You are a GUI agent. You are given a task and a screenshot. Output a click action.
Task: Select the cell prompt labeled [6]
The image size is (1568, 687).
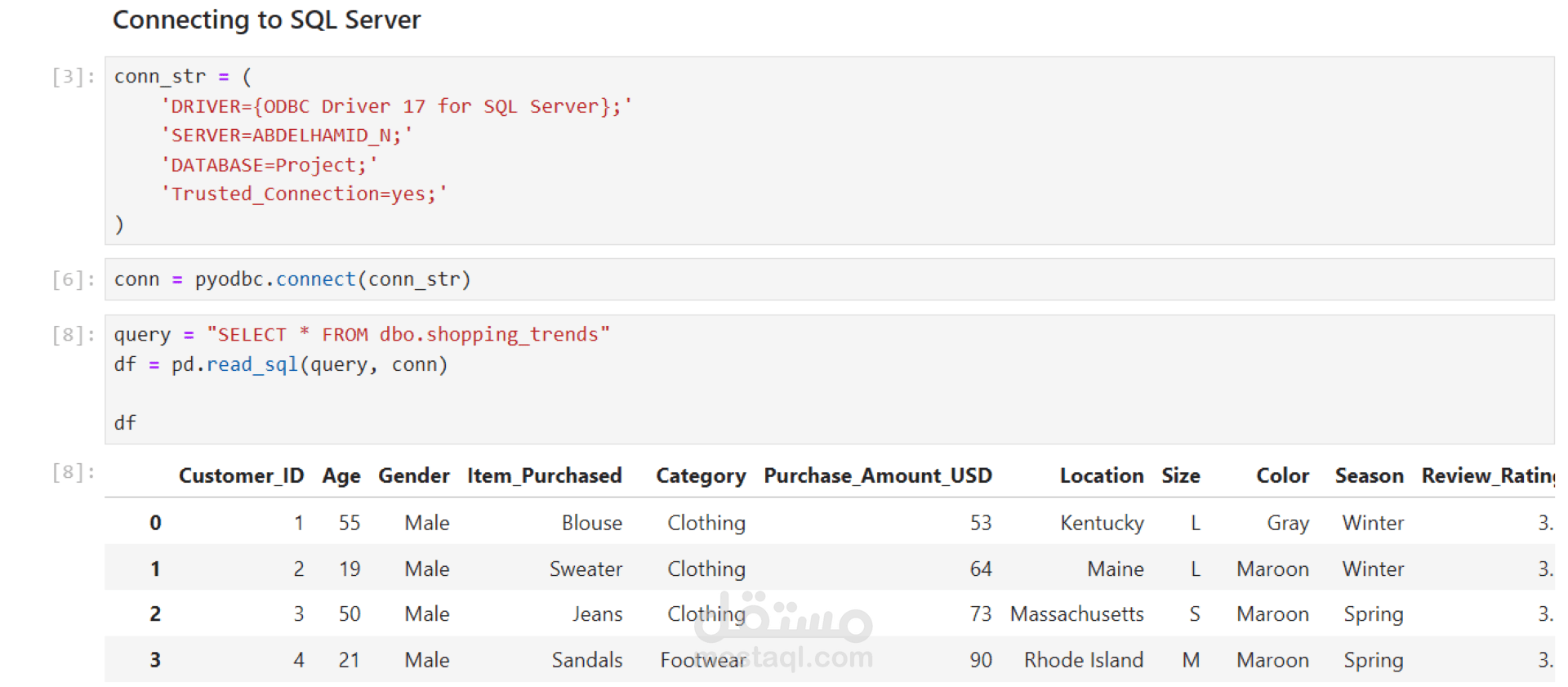(x=73, y=279)
